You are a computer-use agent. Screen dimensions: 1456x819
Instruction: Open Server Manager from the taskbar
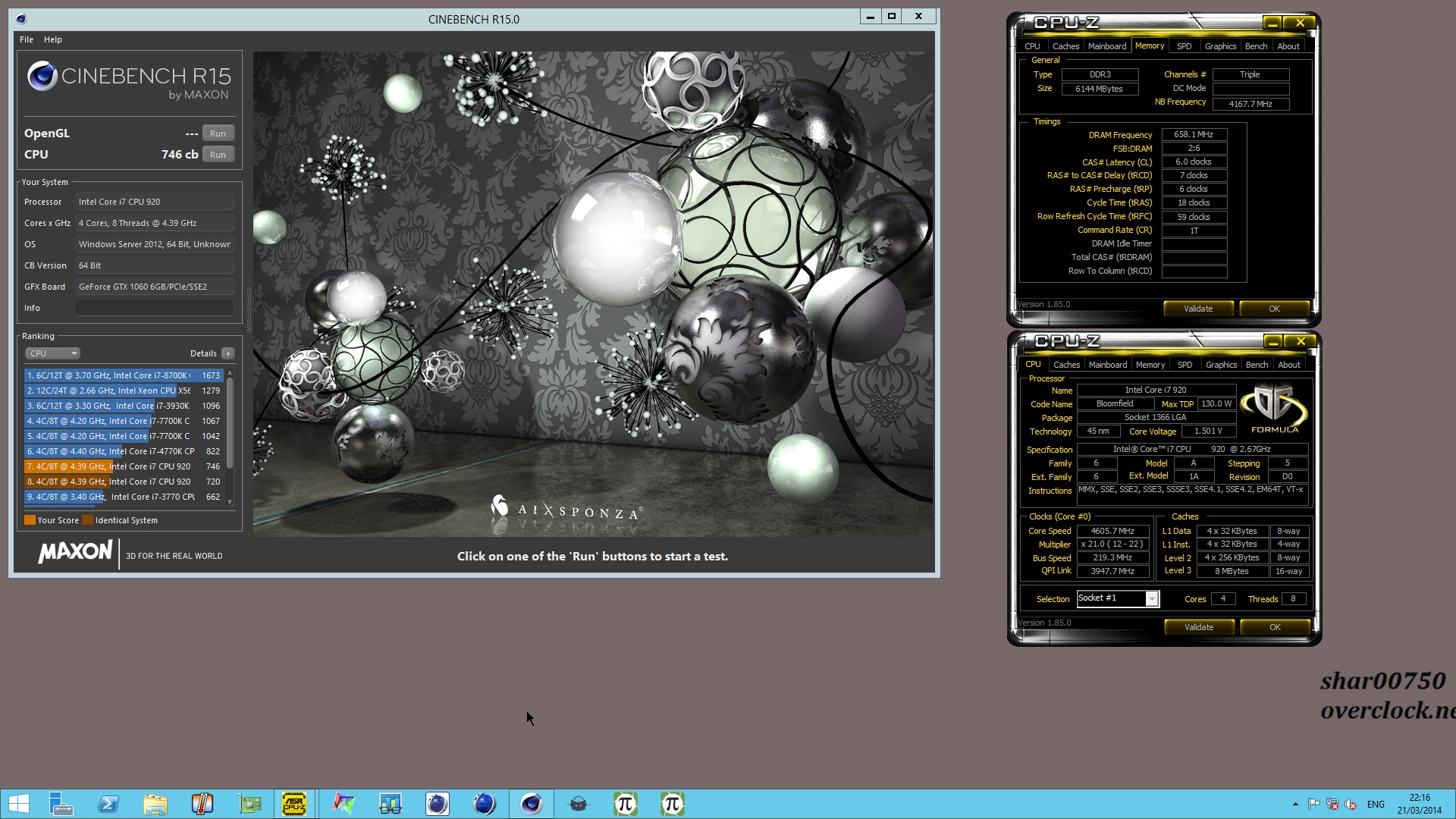[61, 804]
